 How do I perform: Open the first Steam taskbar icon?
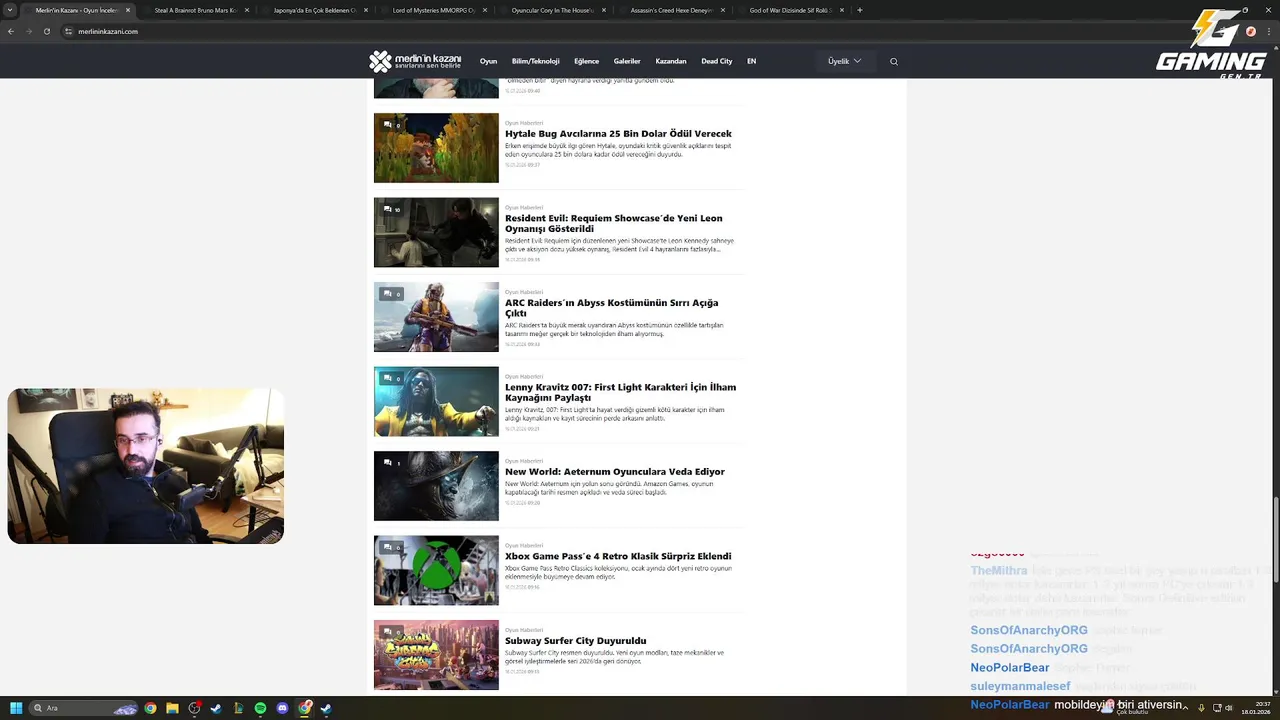click(216, 708)
